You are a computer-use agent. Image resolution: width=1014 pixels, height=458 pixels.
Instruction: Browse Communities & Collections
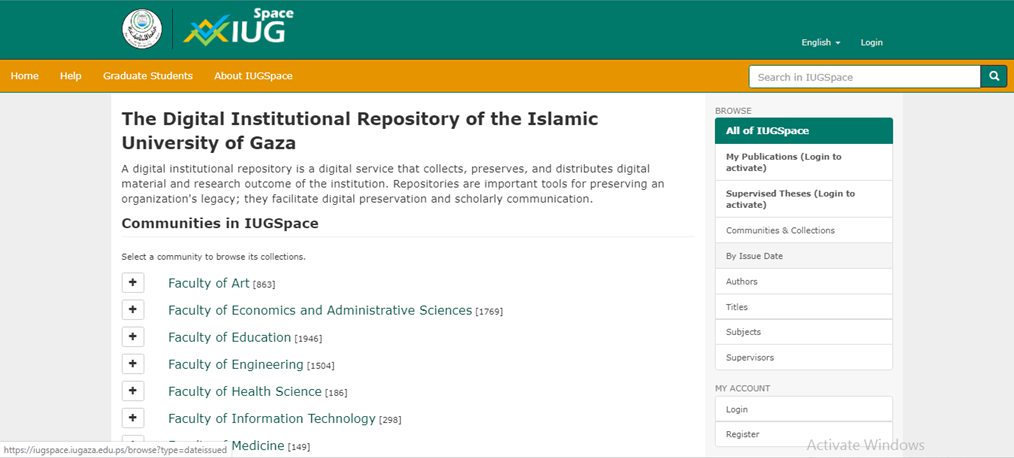(804, 230)
